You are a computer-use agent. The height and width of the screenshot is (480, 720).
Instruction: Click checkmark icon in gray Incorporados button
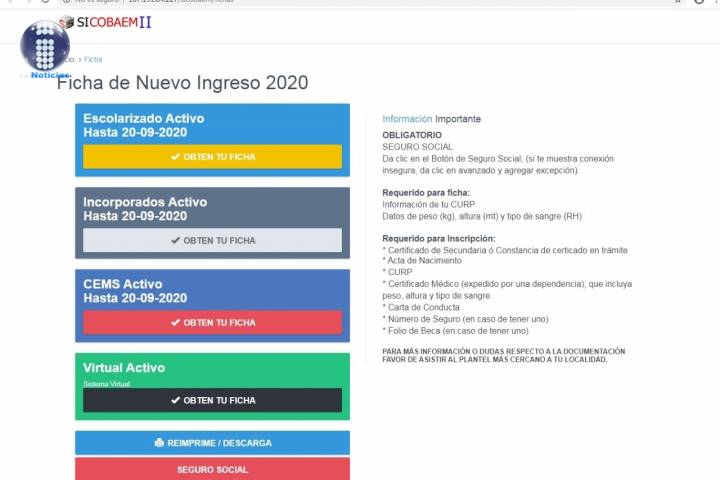(x=175, y=241)
